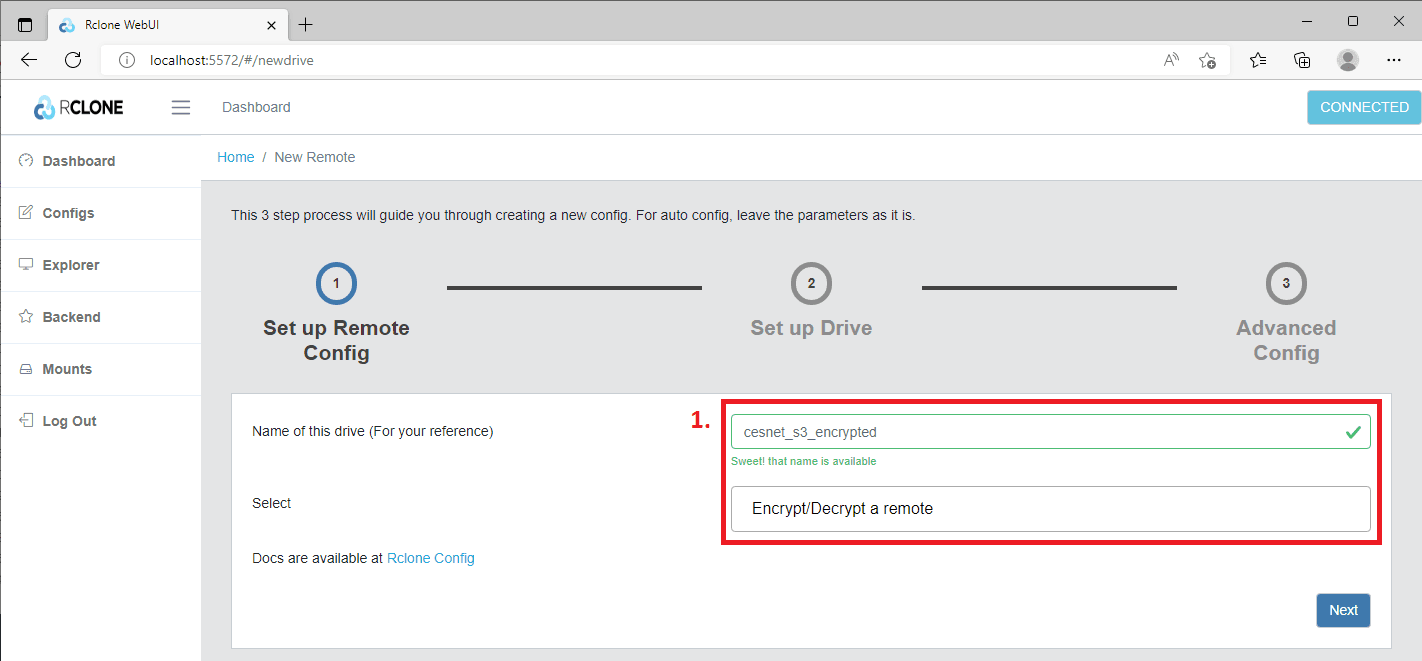Viewport: 1422px width, 661px height.
Task: Click the Home breadcrumb link
Action: coord(235,157)
